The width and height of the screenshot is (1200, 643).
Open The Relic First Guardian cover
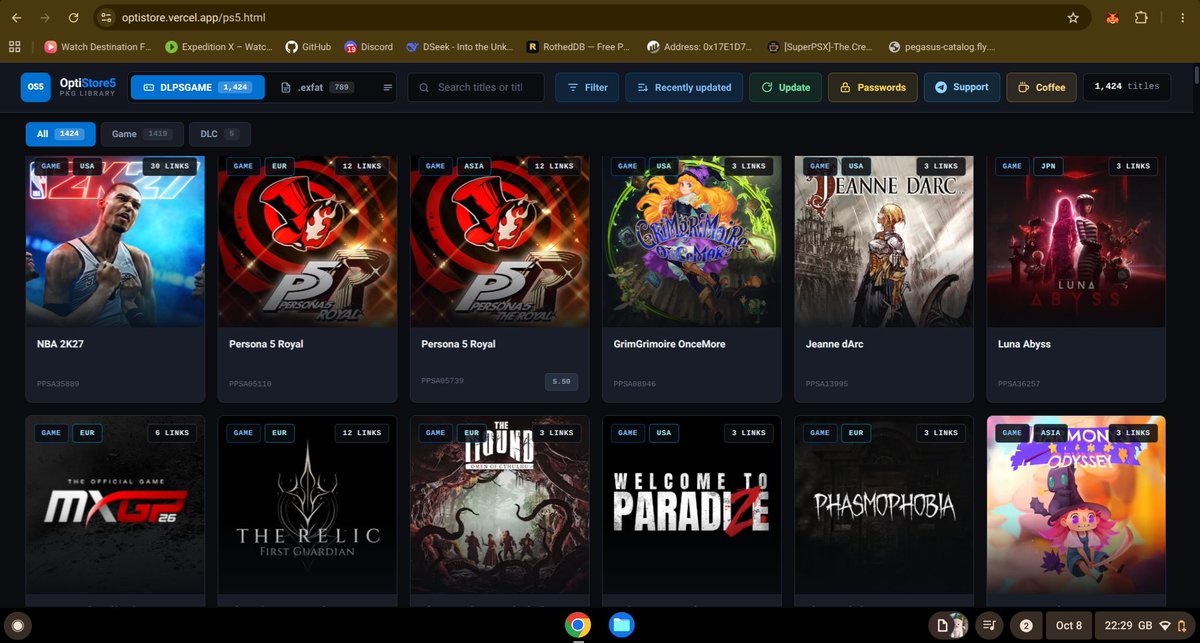tap(307, 505)
